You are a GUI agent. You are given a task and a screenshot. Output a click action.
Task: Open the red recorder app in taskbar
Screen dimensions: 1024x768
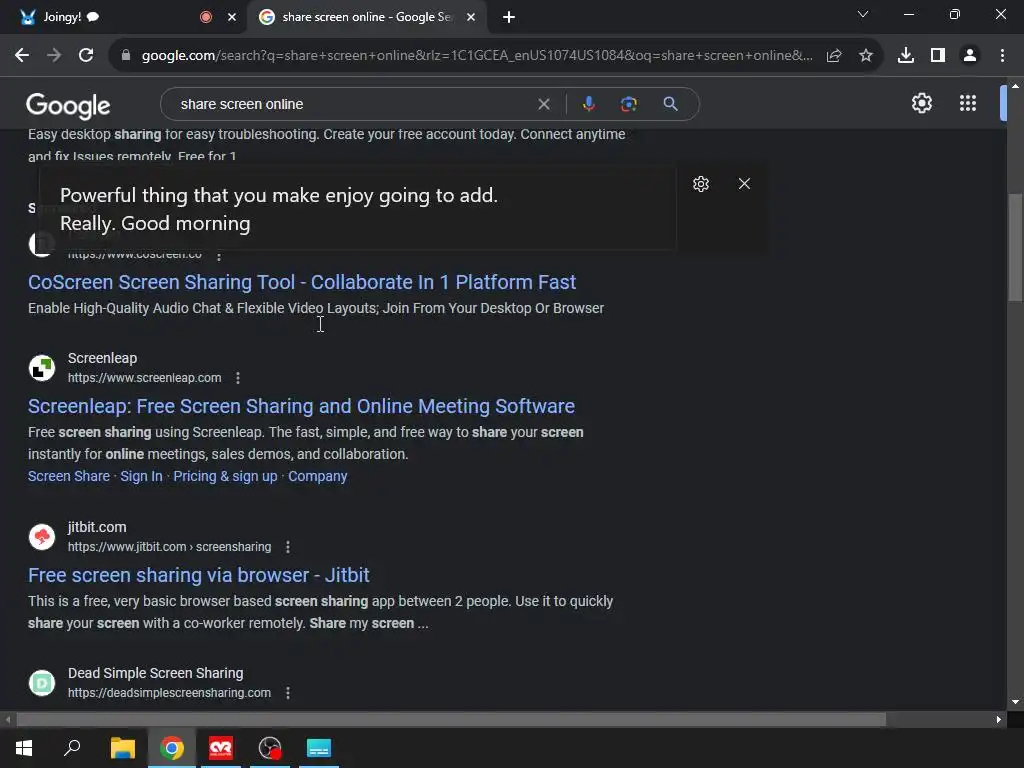tap(221, 748)
